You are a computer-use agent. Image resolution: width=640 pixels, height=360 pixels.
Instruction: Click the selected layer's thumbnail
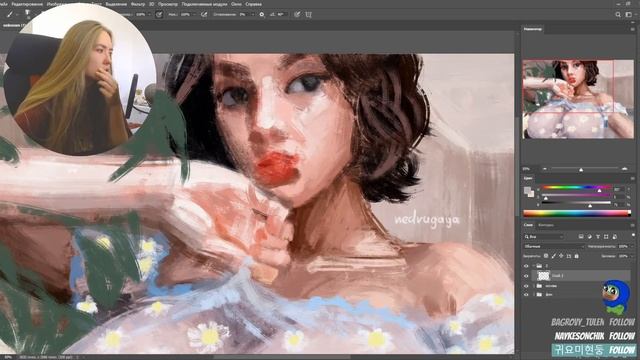click(x=544, y=276)
